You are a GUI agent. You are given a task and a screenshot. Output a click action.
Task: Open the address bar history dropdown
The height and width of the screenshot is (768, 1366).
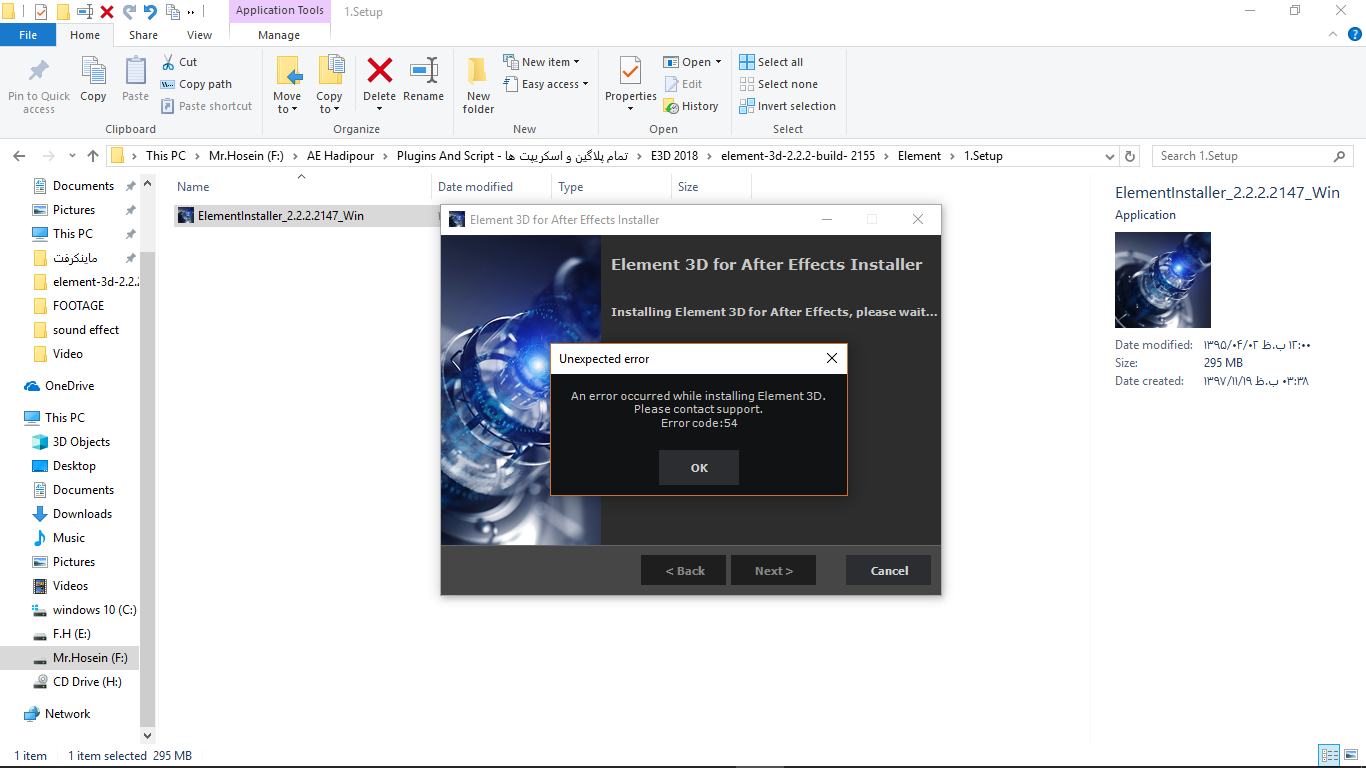pos(1109,156)
